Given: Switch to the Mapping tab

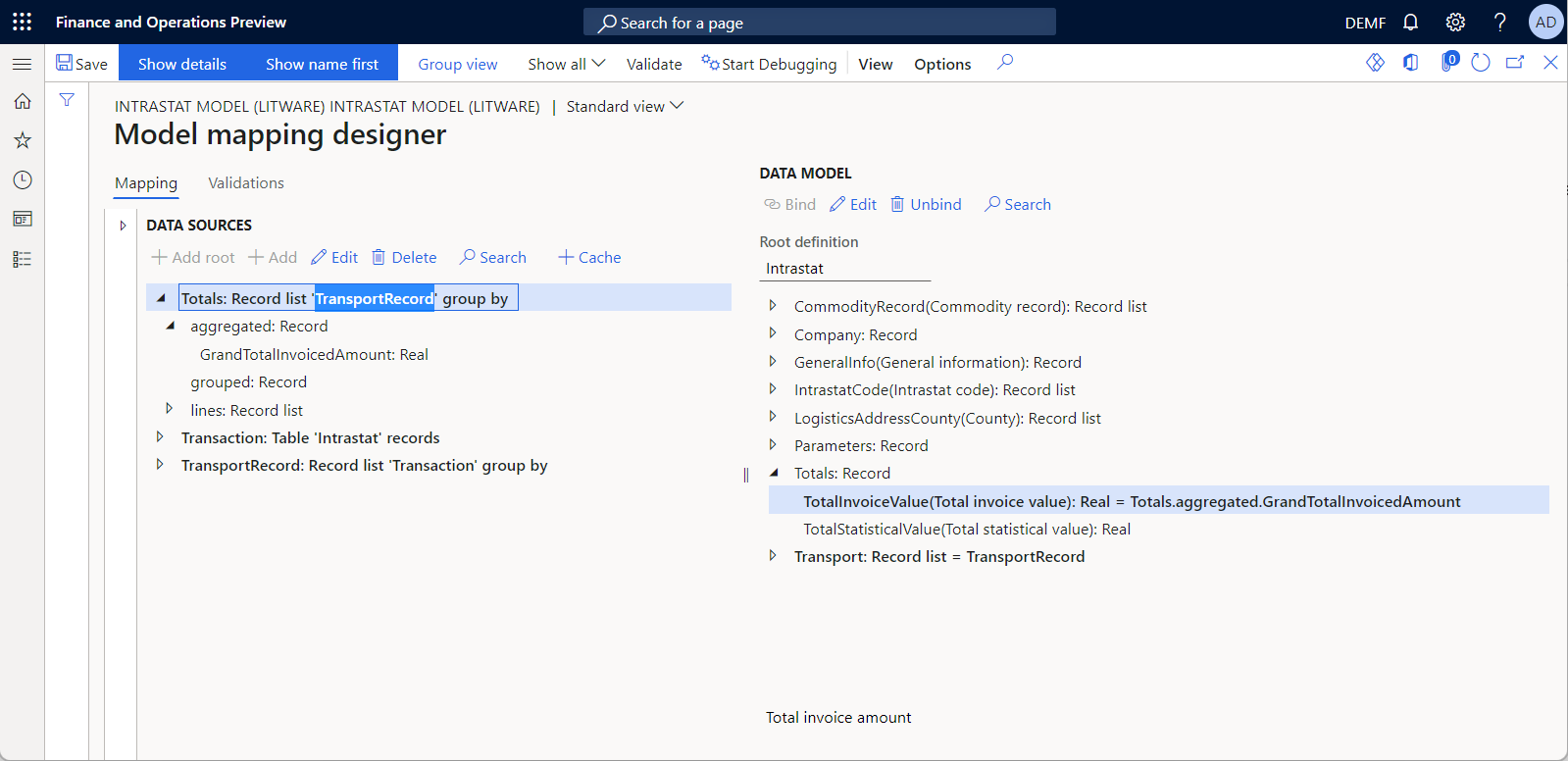Looking at the screenshot, I should [146, 183].
